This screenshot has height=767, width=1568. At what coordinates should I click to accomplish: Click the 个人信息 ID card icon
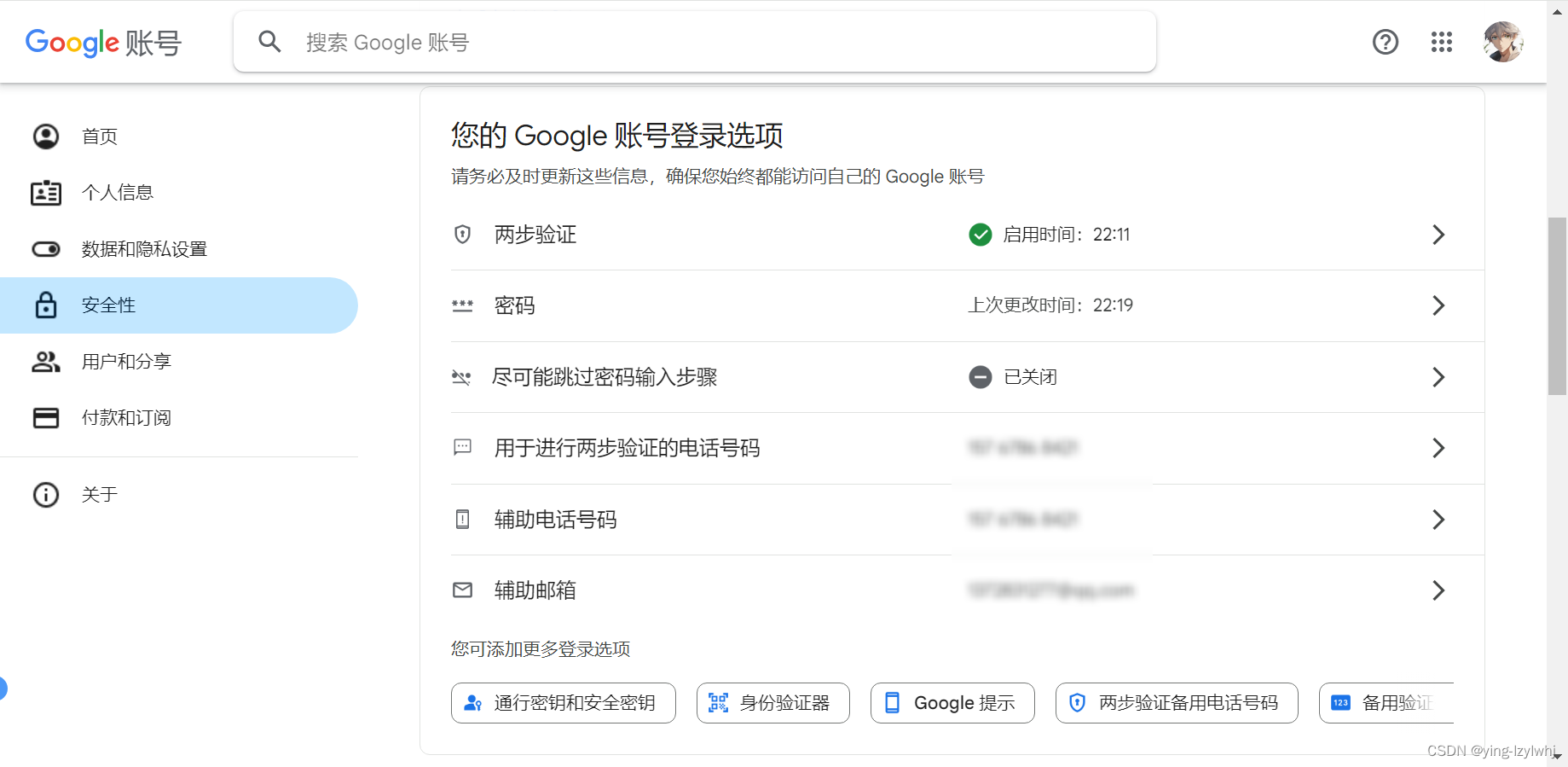(x=46, y=193)
